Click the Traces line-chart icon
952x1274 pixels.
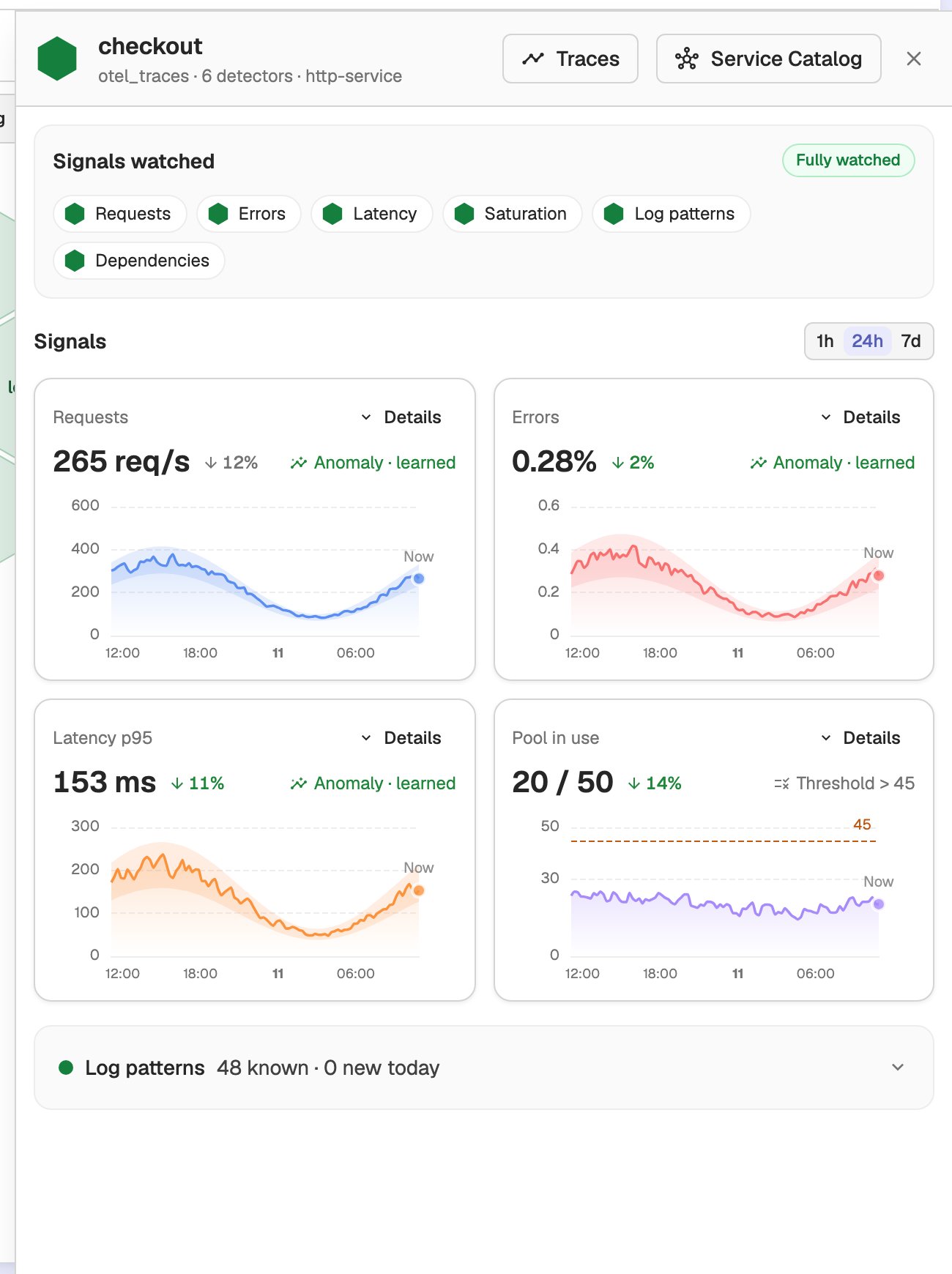point(533,59)
